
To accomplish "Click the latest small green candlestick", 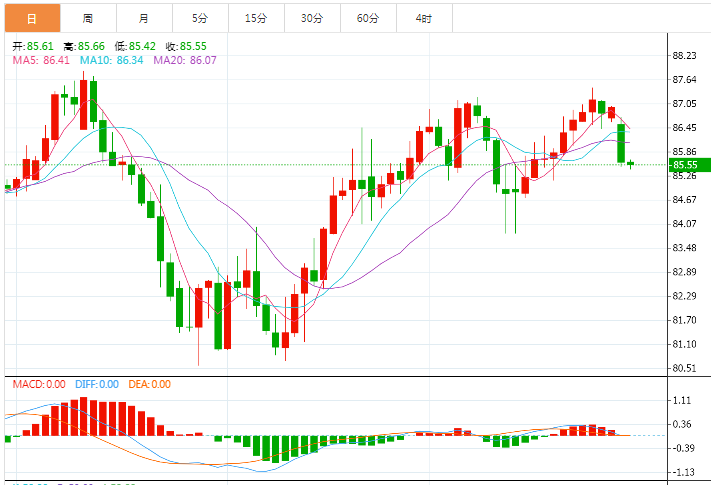I will [x=630, y=164].
